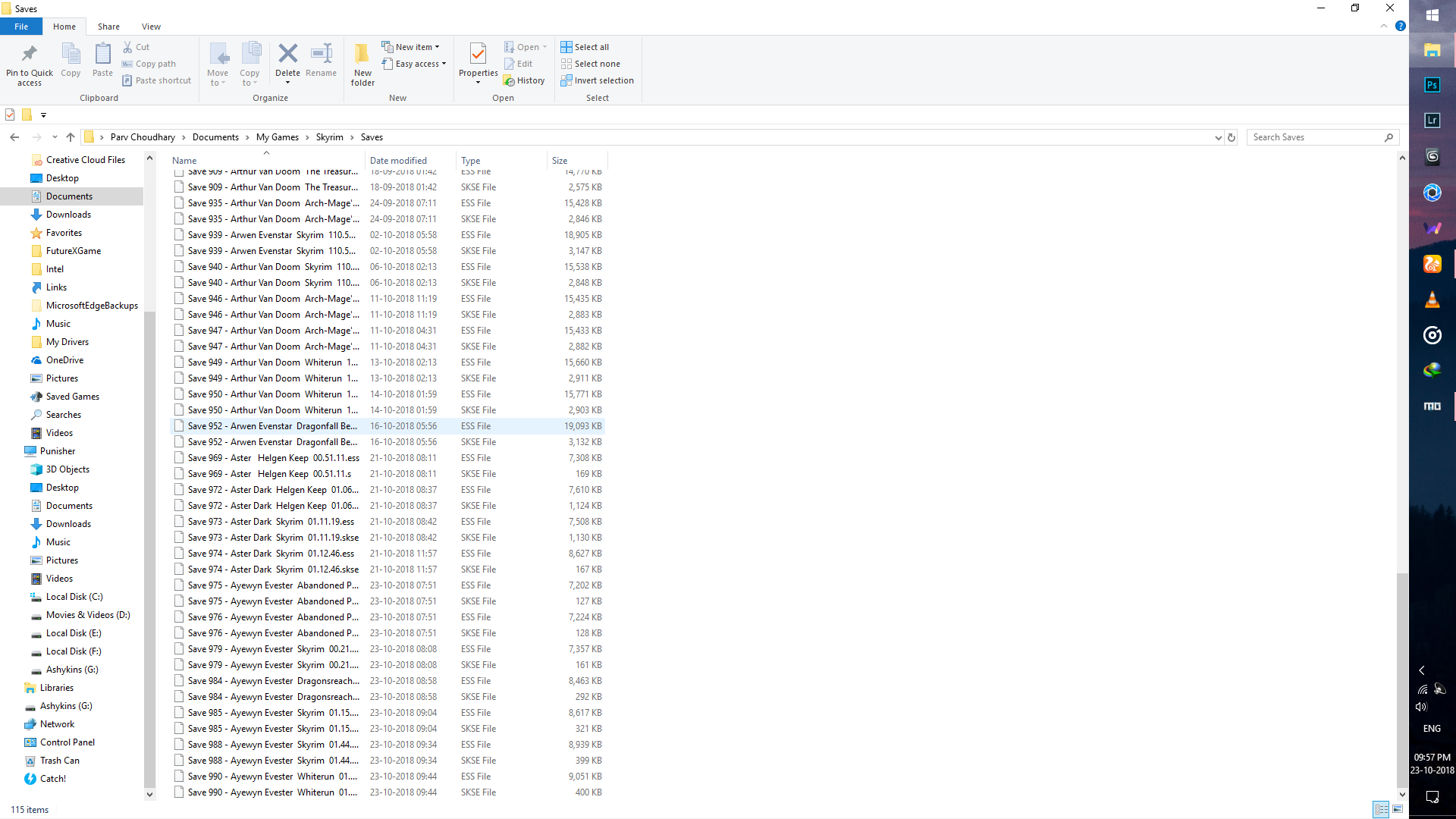The height and width of the screenshot is (819, 1456).
Task: Sort by the Size column header
Action: 576,161
